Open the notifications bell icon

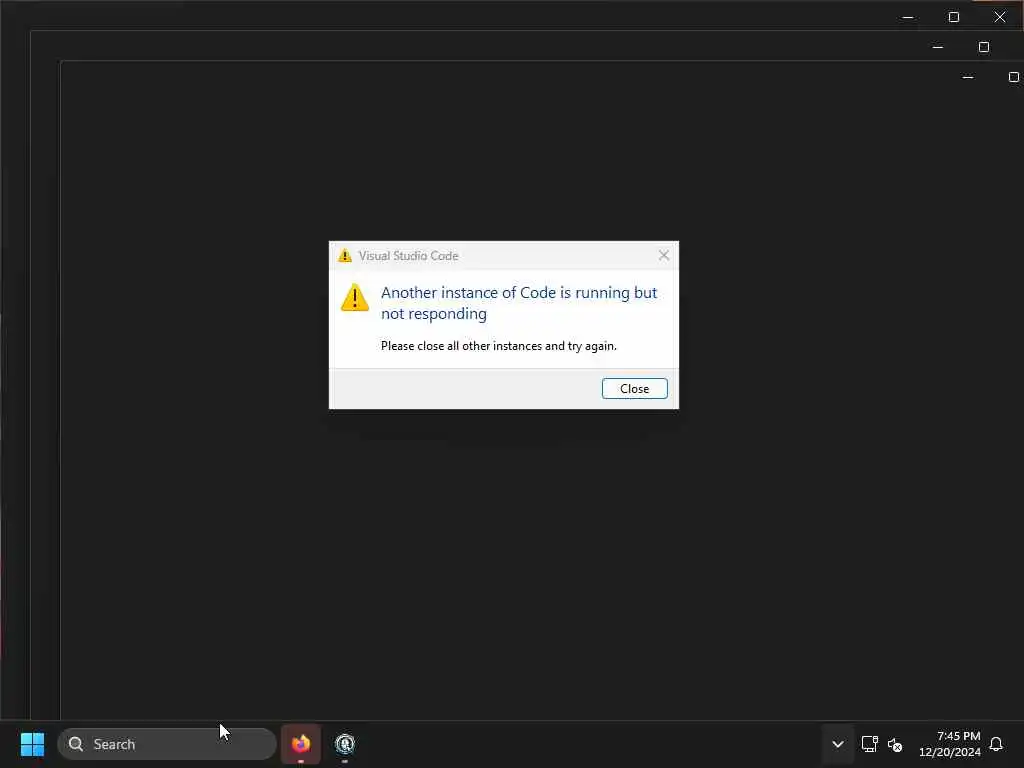point(996,744)
